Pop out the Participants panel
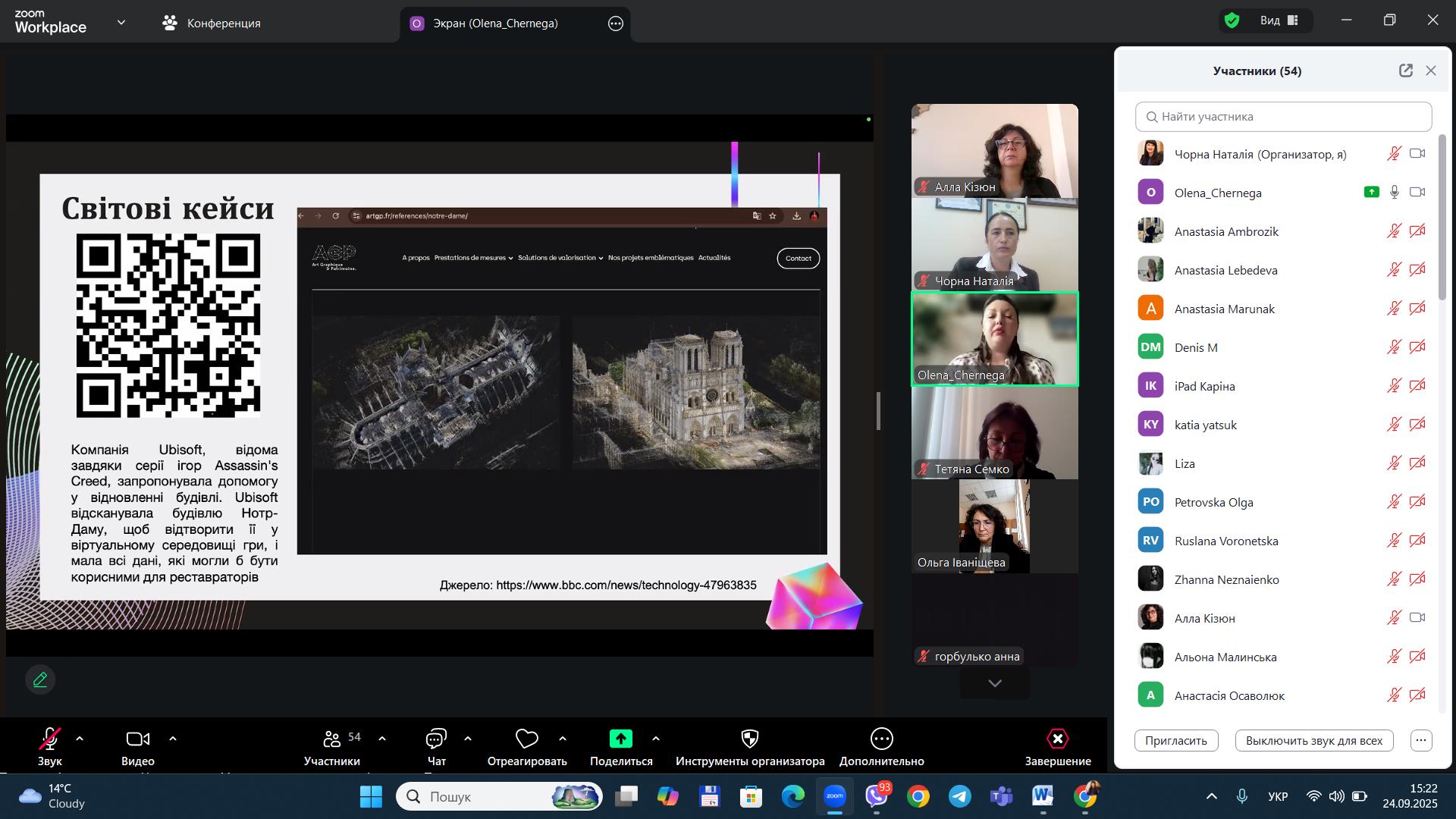The height and width of the screenshot is (819, 1456). (1405, 71)
